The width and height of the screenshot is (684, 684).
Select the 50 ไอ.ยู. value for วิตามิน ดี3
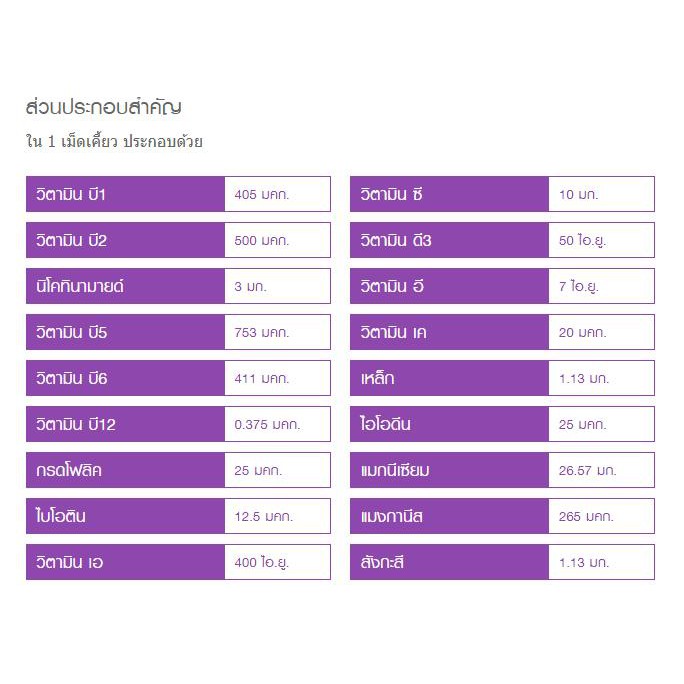click(x=601, y=240)
